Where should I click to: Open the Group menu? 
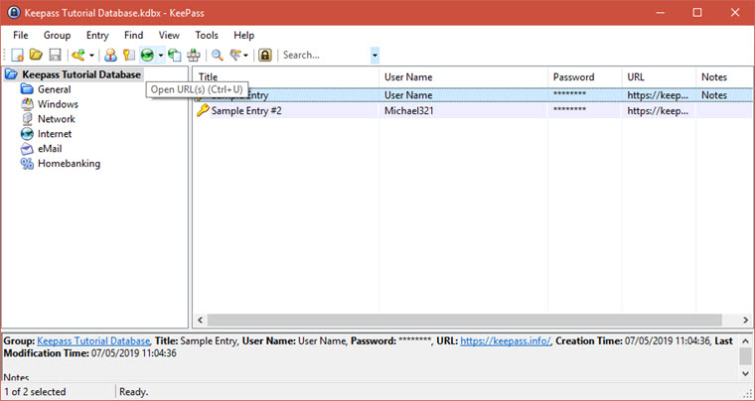(x=57, y=35)
